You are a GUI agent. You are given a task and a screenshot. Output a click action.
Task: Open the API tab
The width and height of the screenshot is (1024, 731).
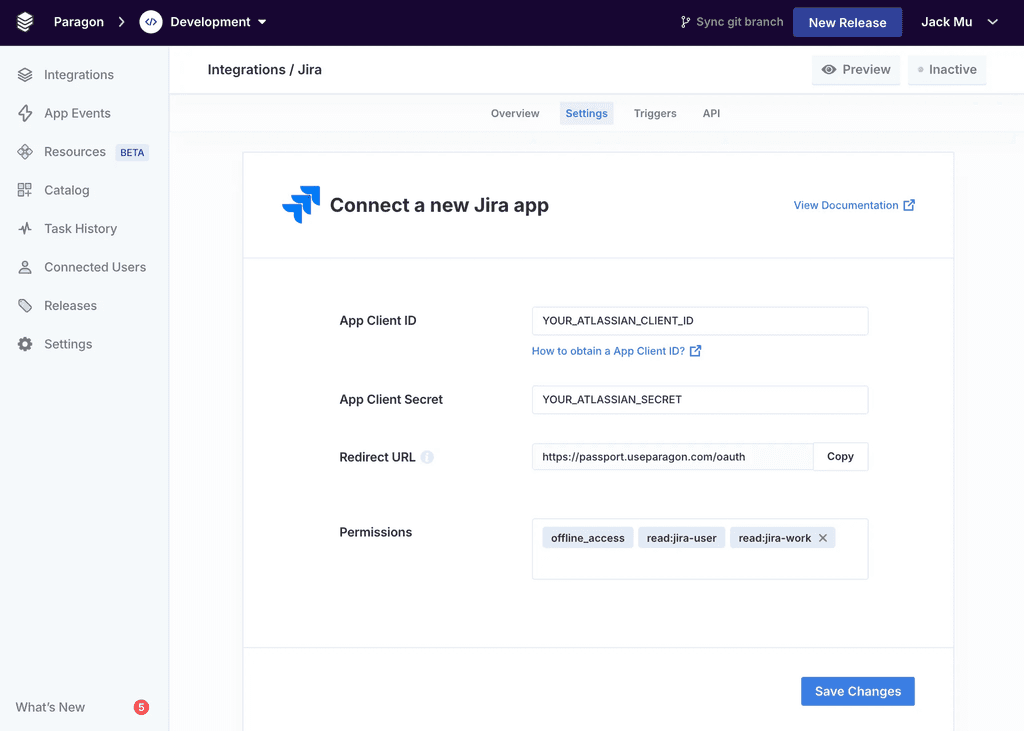click(711, 113)
